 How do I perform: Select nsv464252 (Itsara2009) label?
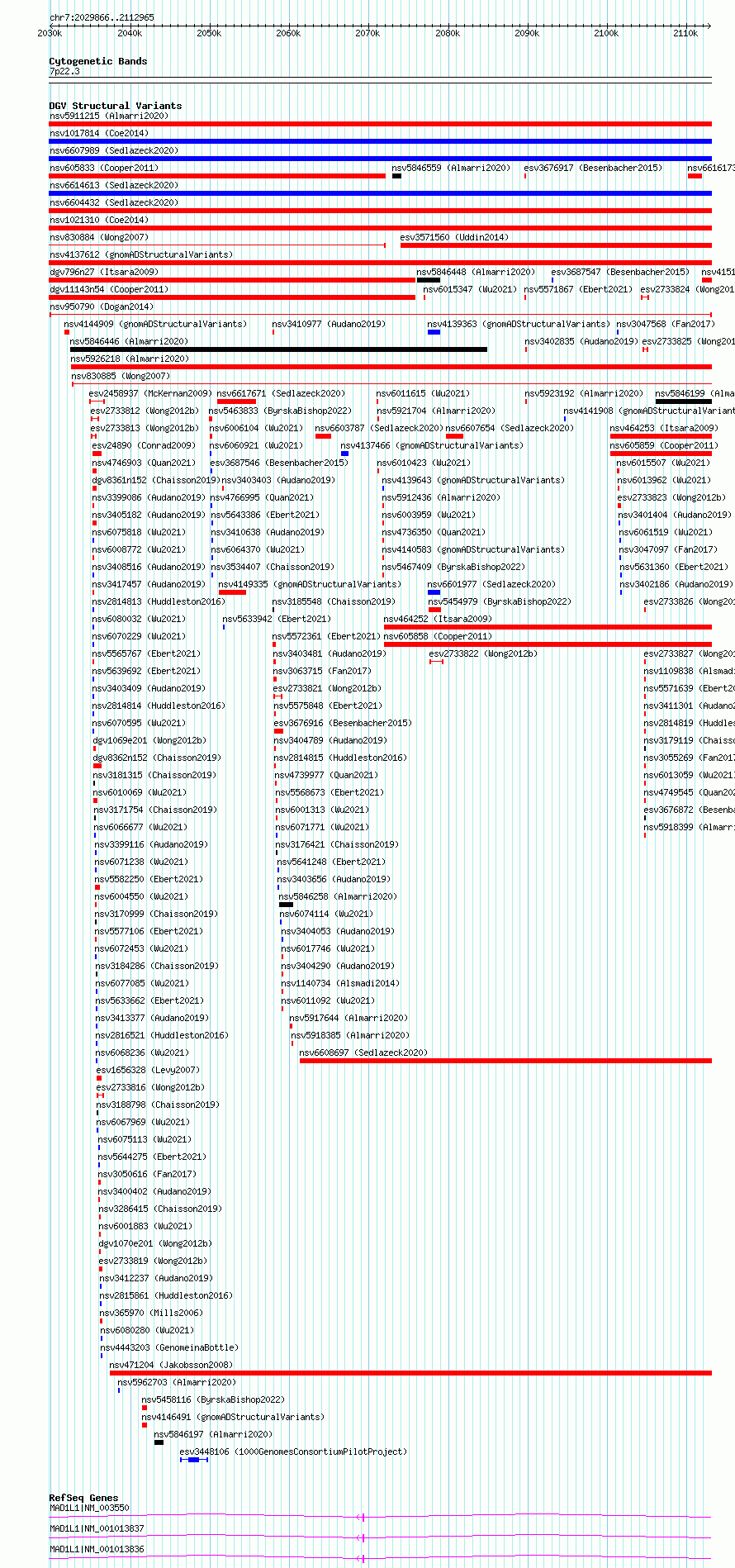point(438,619)
